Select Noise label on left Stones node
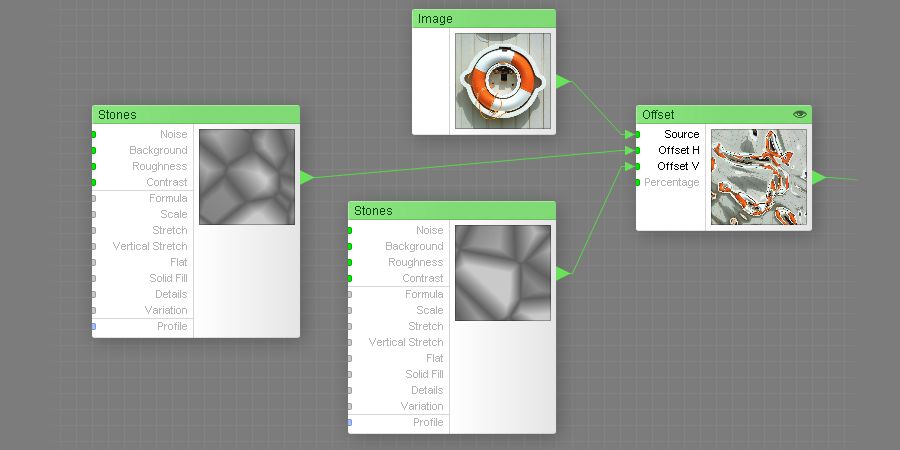Image resolution: width=900 pixels, height=450 pixels. tap(174, 134)
